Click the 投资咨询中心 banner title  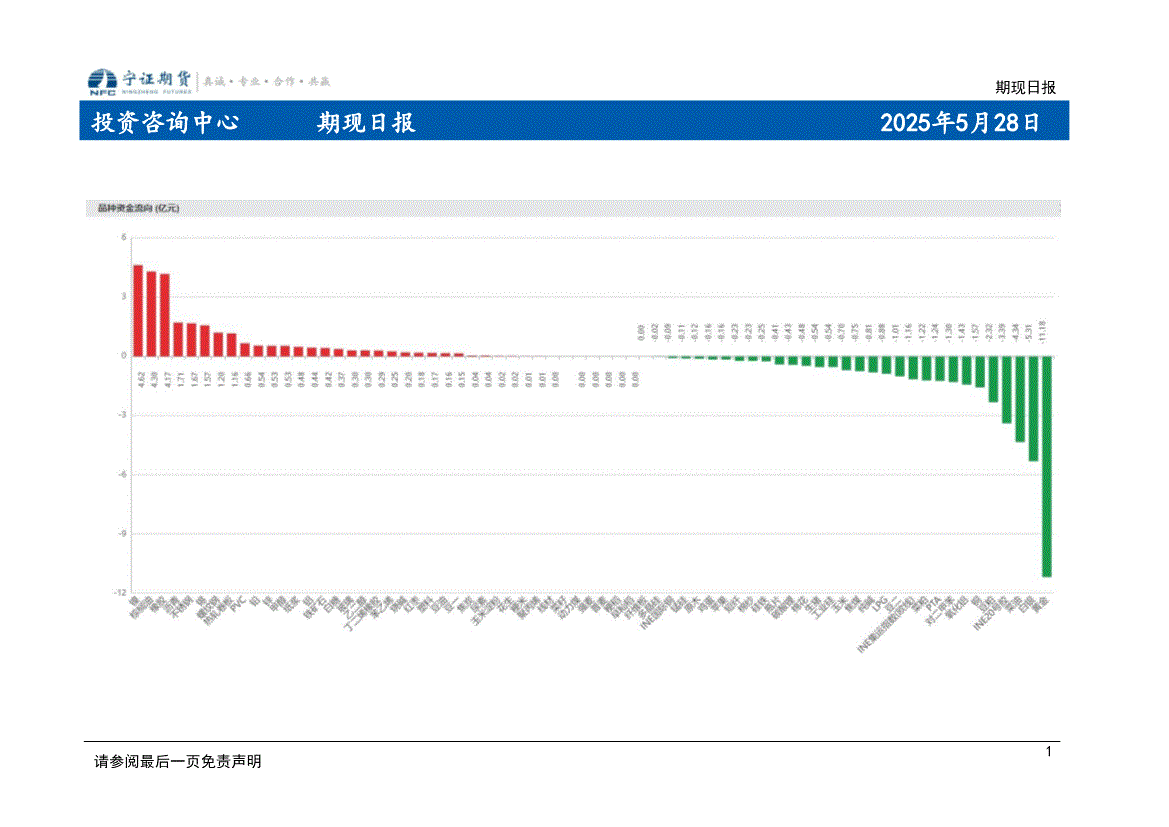tap(165, 123)
